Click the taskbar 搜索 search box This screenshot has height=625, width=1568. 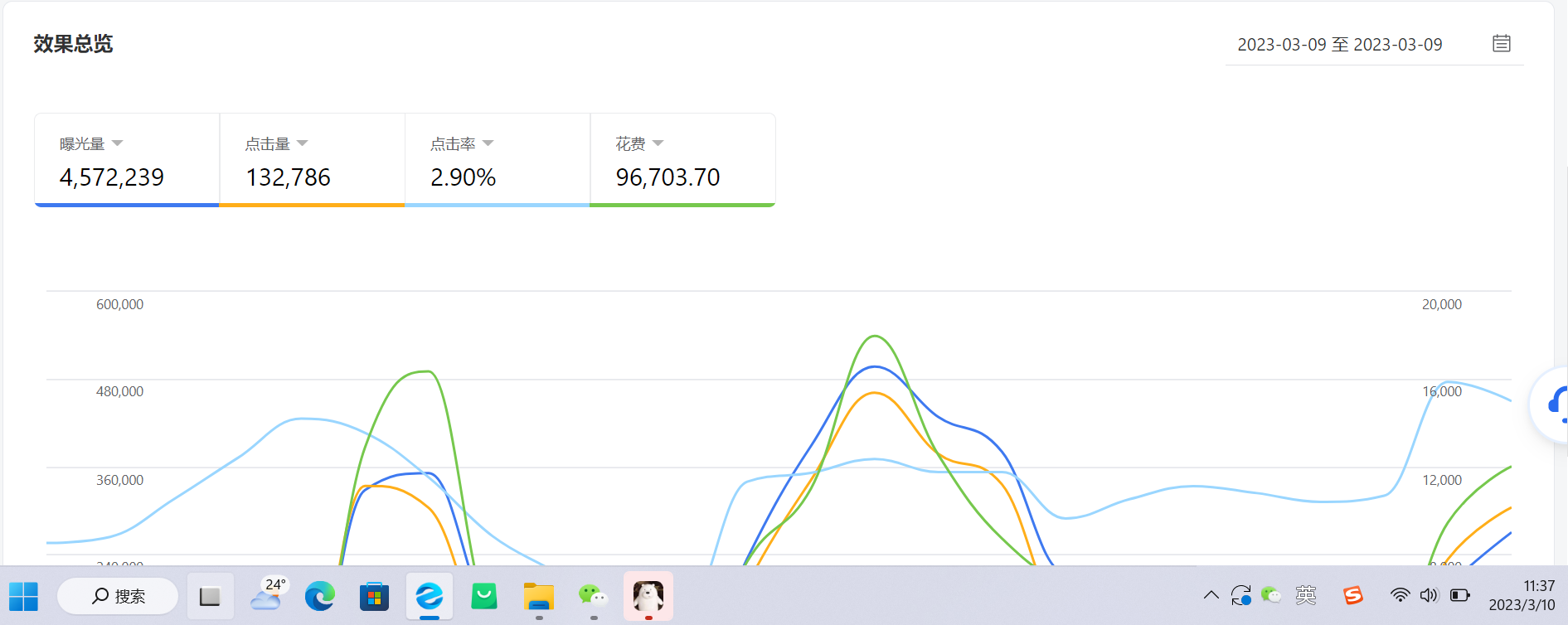click(118, 596)
